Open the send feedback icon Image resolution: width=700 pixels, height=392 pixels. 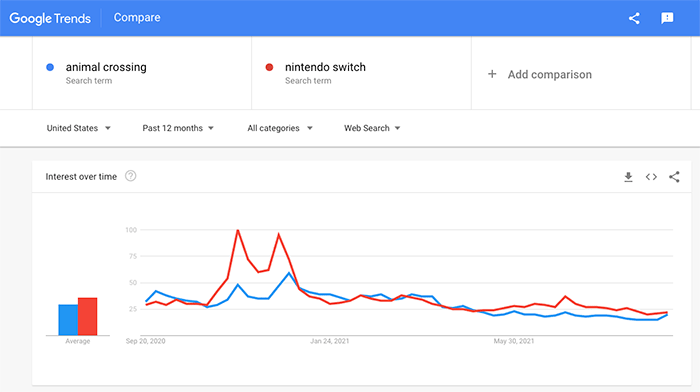[x=667, y=18]
